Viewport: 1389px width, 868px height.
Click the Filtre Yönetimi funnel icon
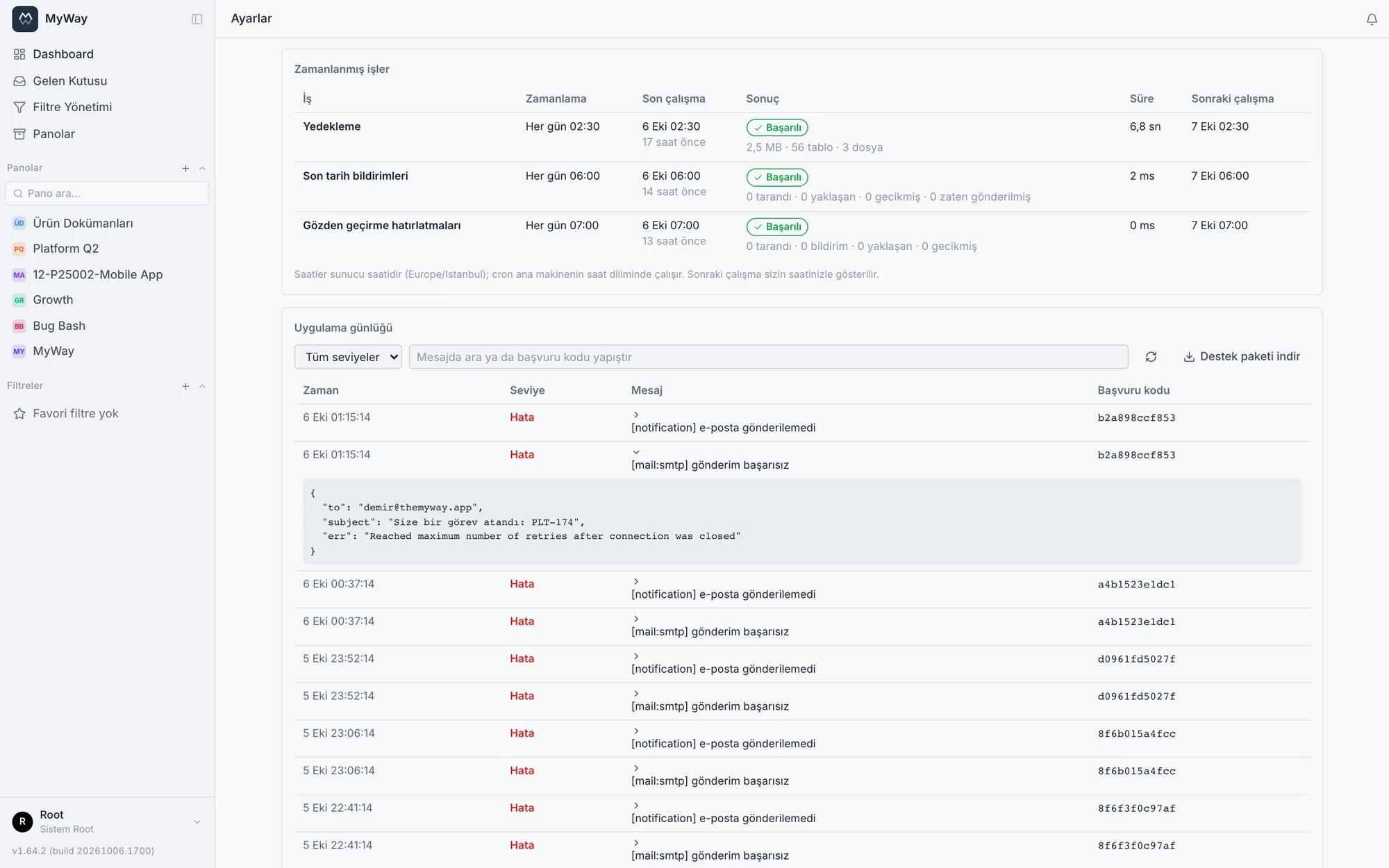click(x=19, y=107)
